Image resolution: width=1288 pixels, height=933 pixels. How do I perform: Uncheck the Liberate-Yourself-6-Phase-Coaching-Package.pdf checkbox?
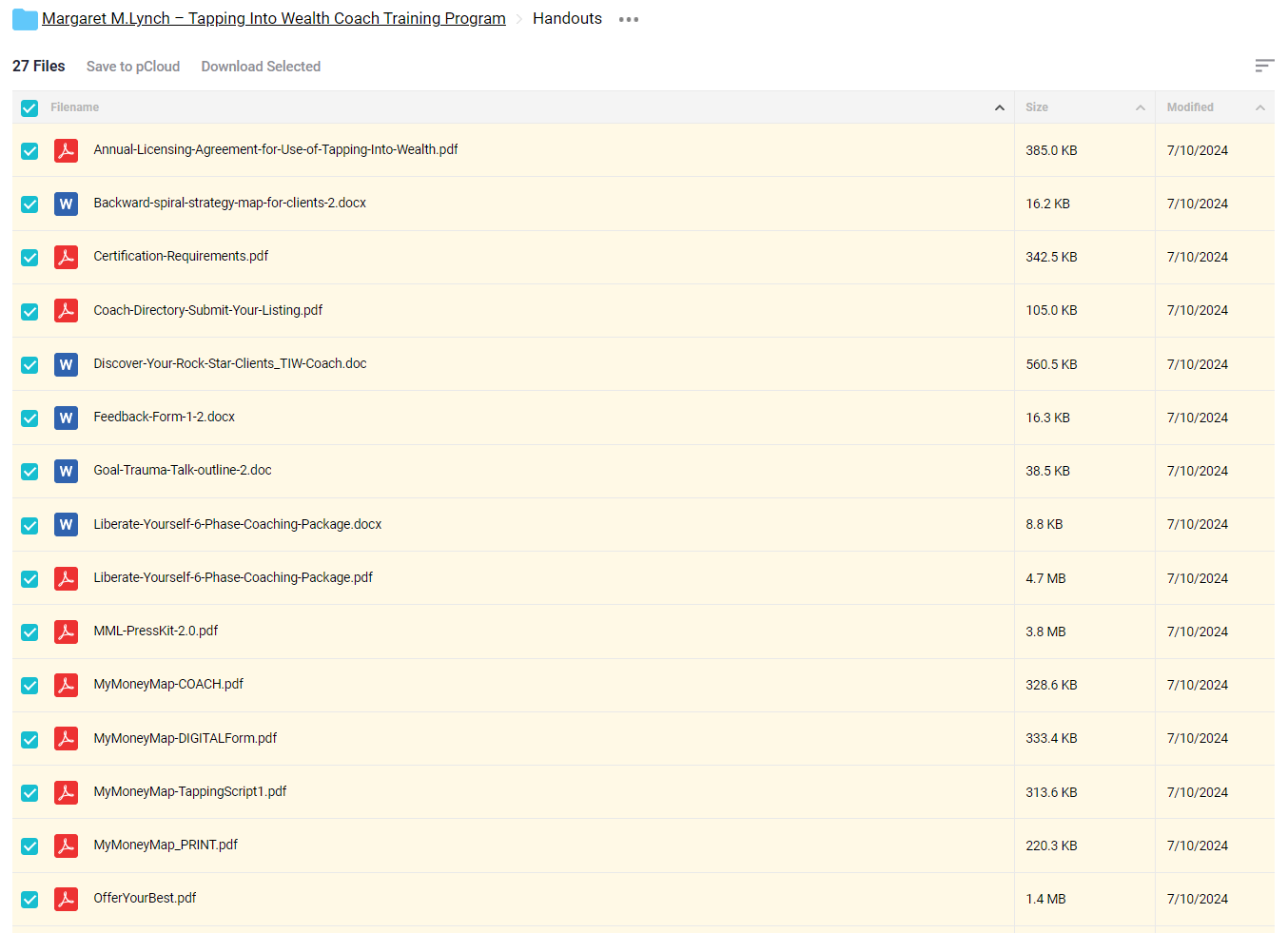point(29,578)
